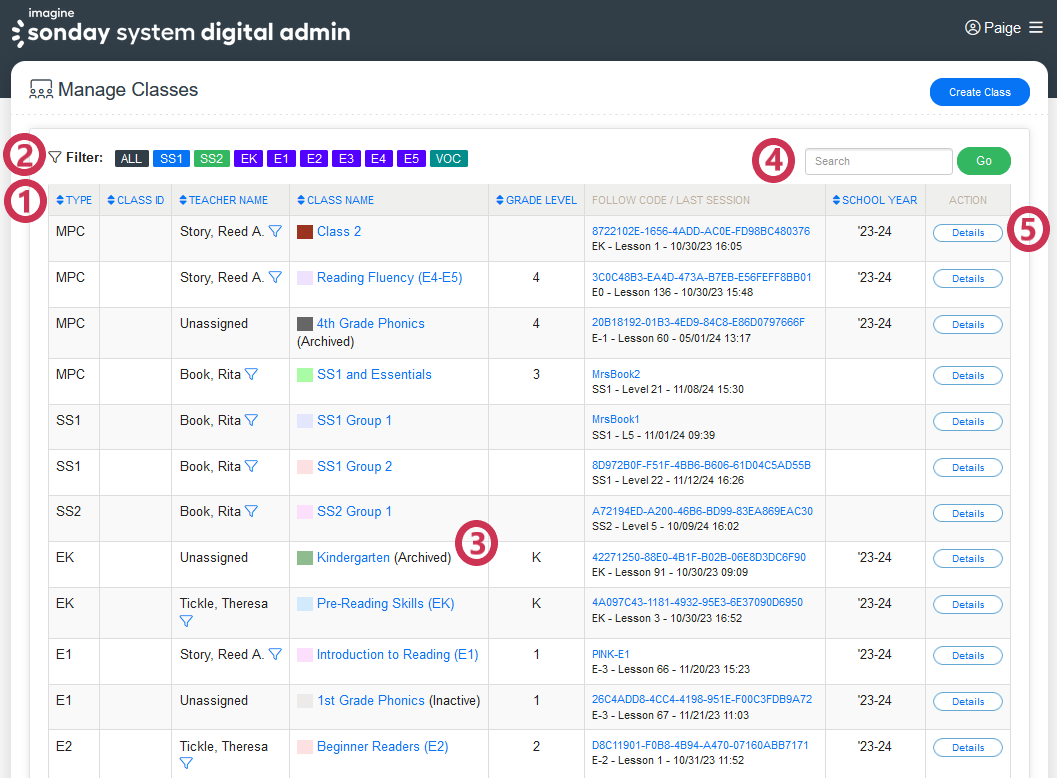
Task: Sort by Teacher Name column header
Action: 223,200
